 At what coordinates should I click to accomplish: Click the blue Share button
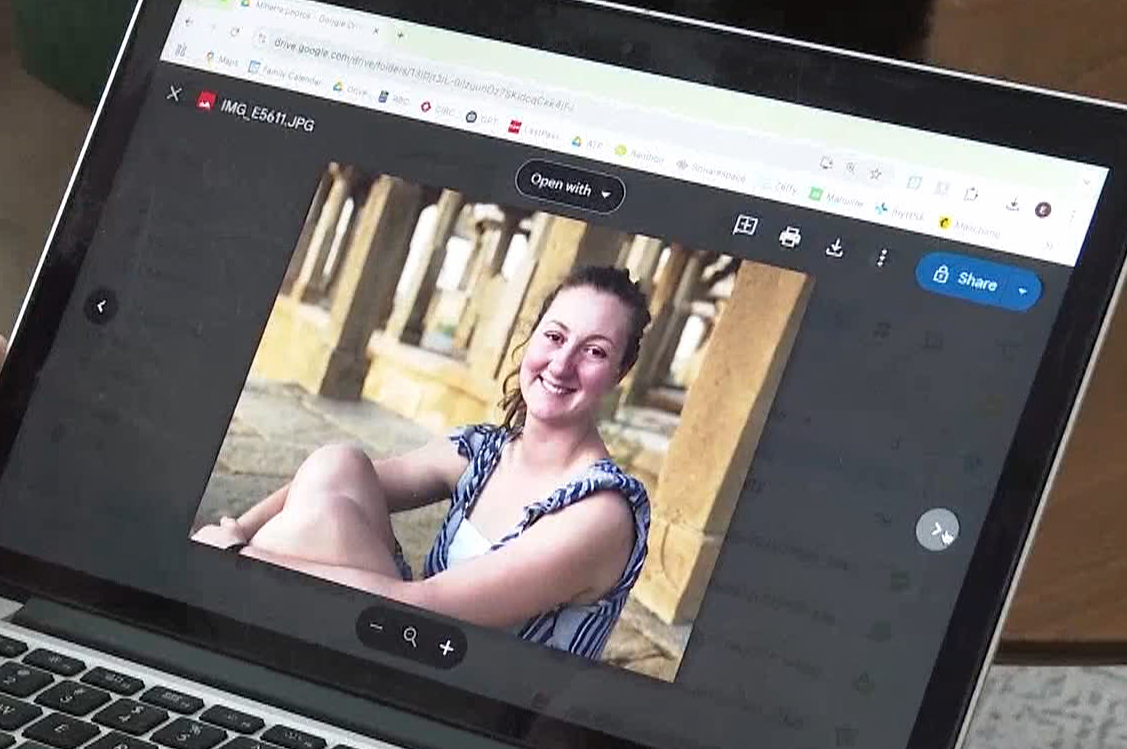coord(965,280)
